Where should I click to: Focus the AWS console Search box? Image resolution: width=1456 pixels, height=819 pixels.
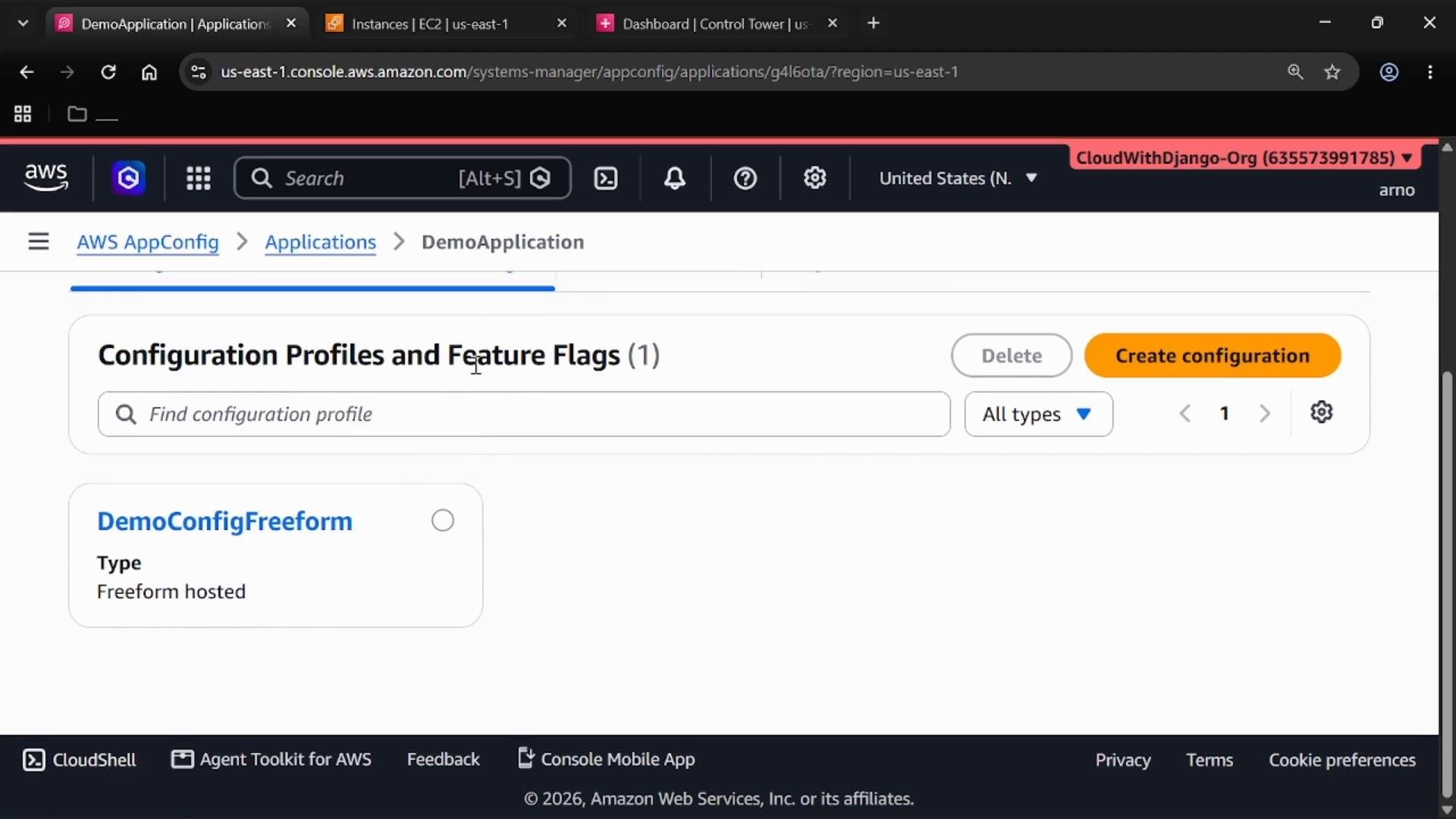(403, 178)
